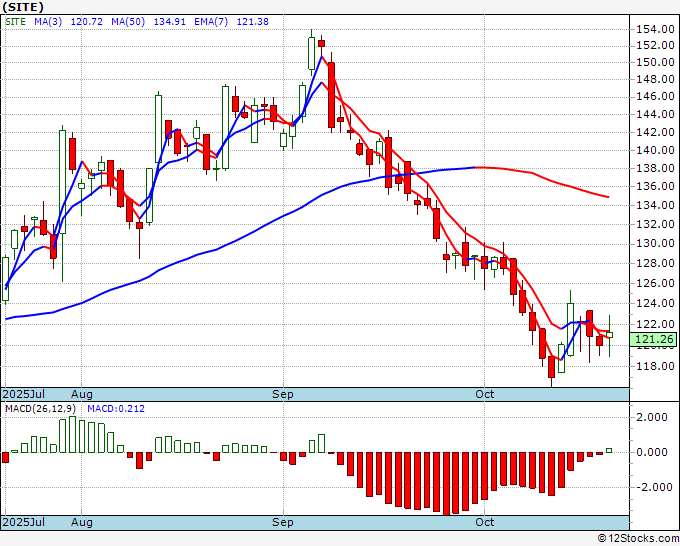Viewport: 680px width, 546px height.
Task: Click the 138.00 price axis label
Action: (655, 169)
